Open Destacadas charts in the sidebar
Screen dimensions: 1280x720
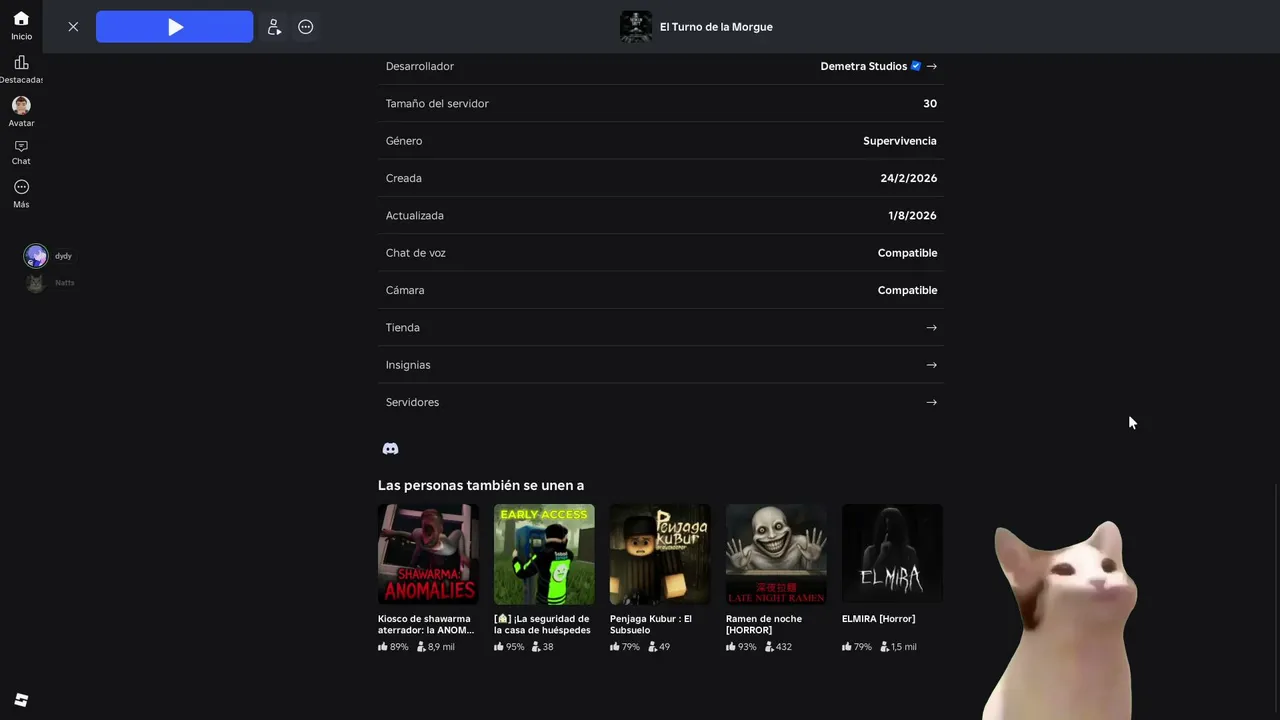(21, 69)
